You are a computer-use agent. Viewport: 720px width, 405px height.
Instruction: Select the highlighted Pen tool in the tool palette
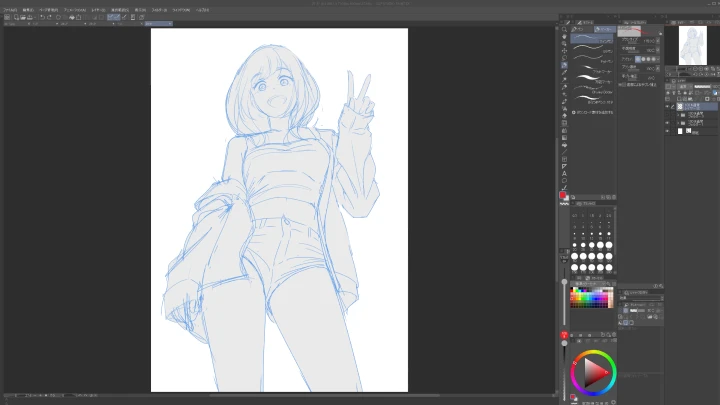565,65
